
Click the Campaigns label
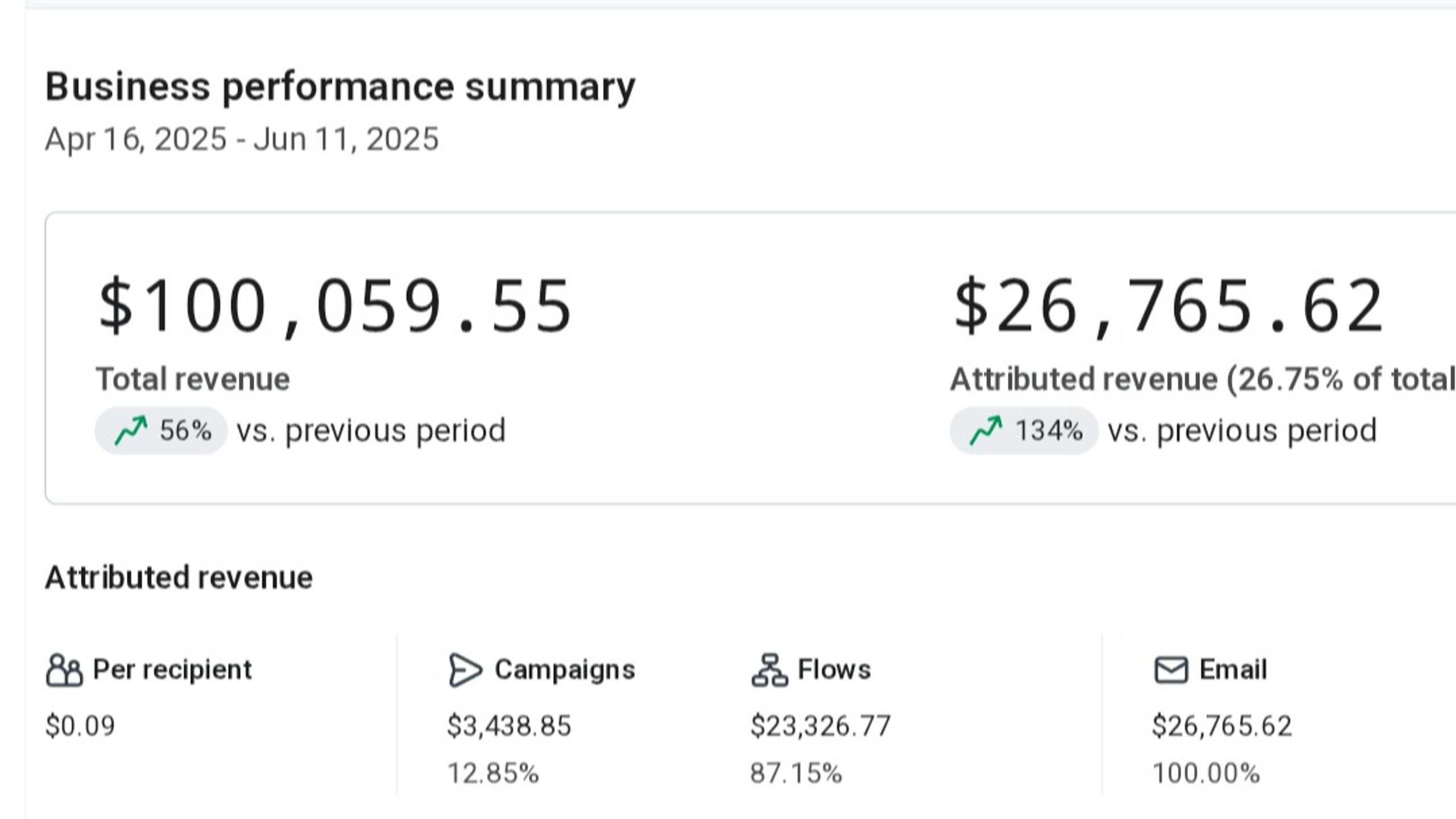[x=565, y=669]
